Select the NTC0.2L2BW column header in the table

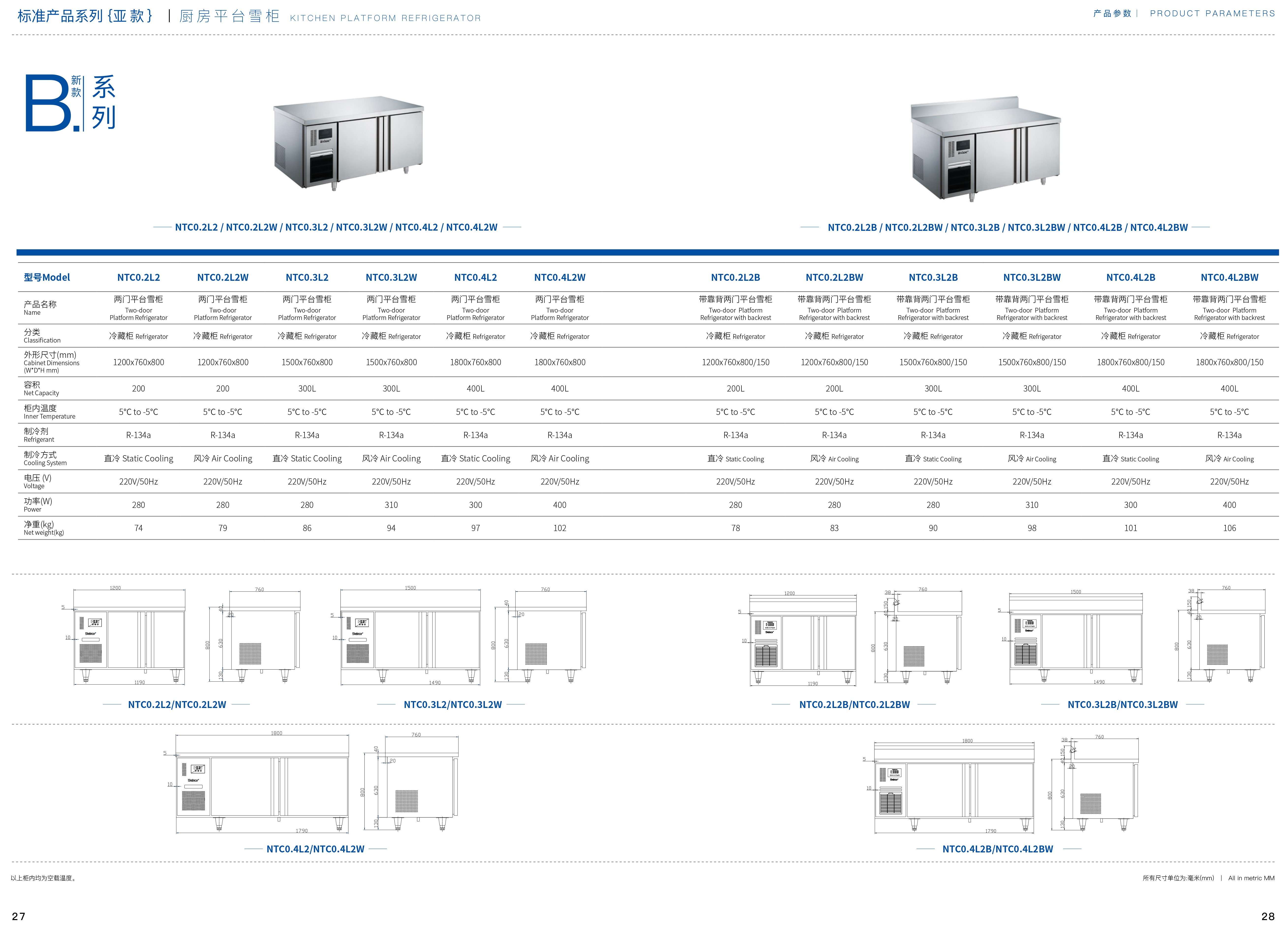[x=834, y=277]
